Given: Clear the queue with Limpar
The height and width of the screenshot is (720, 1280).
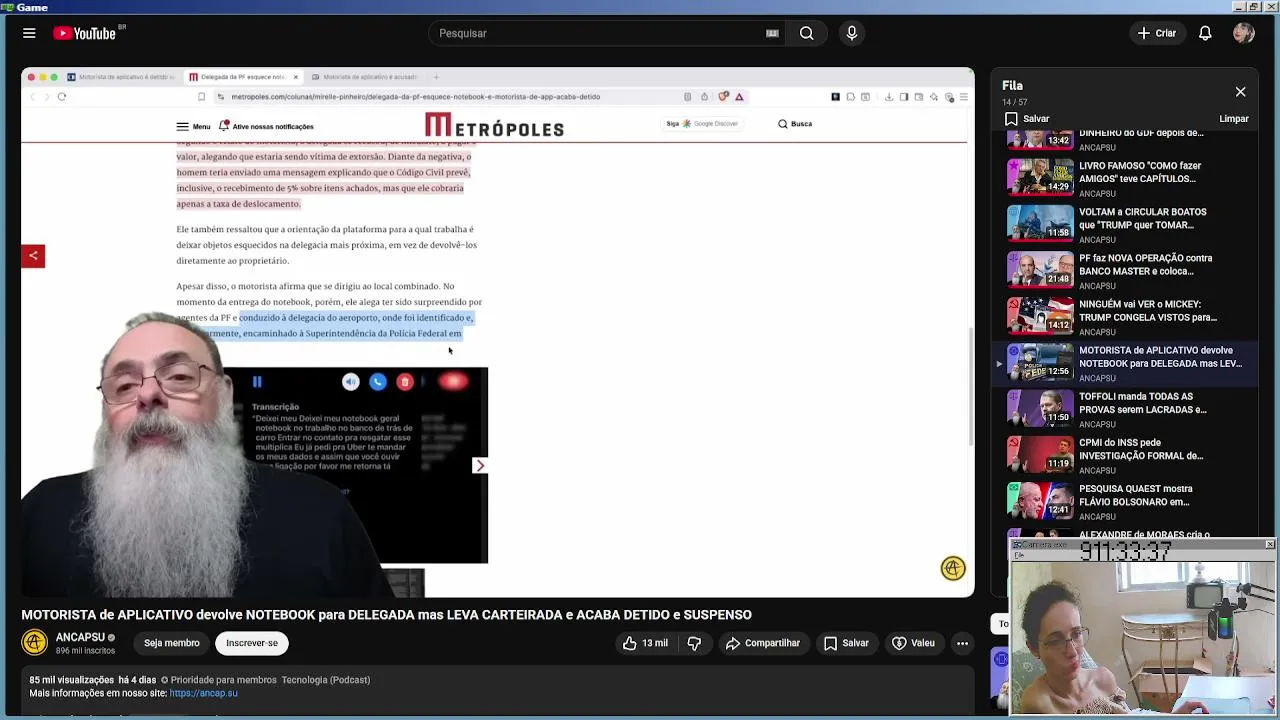Looking at the screenshot, I should point(1234,119).
